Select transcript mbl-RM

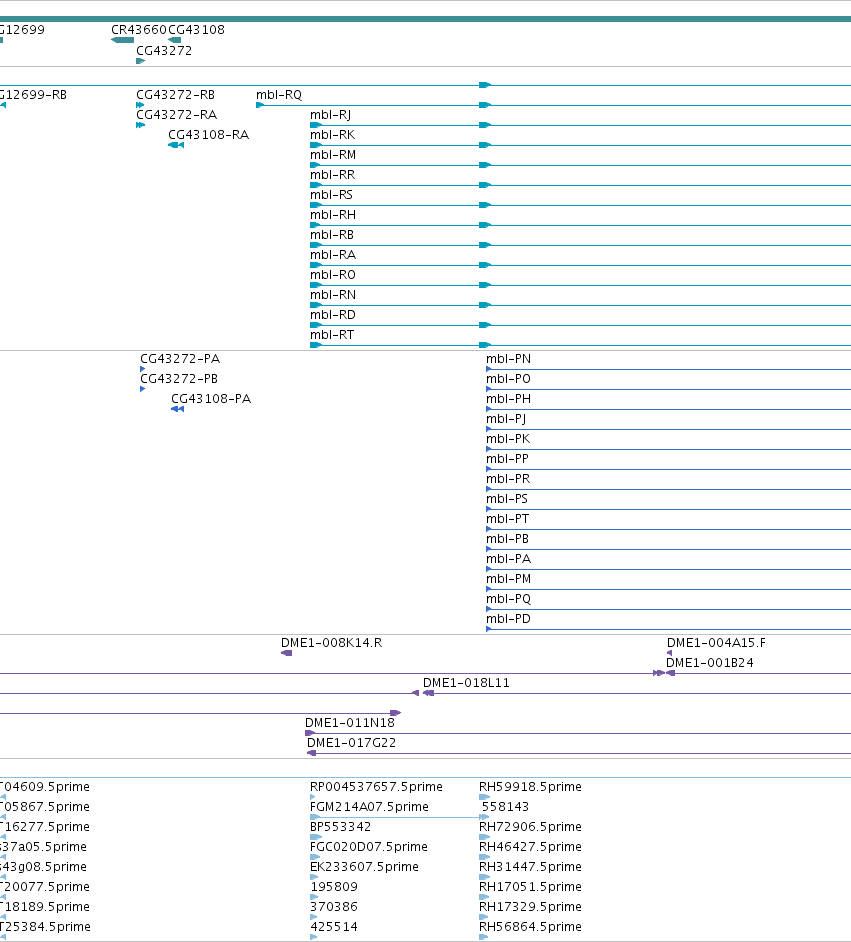[x=333, y=154]
